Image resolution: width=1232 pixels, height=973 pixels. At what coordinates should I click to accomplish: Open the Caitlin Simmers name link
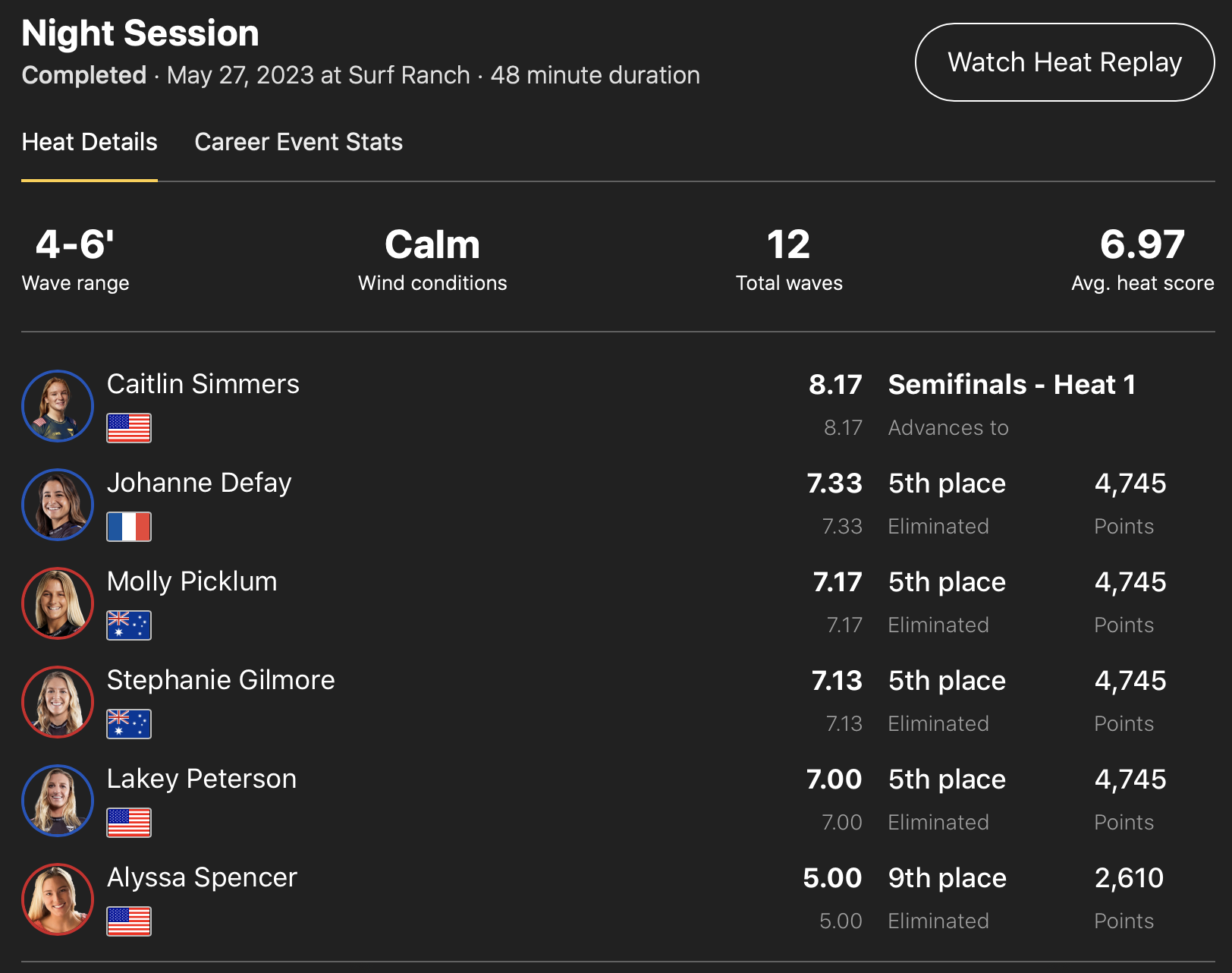click(x=203, y=384)
